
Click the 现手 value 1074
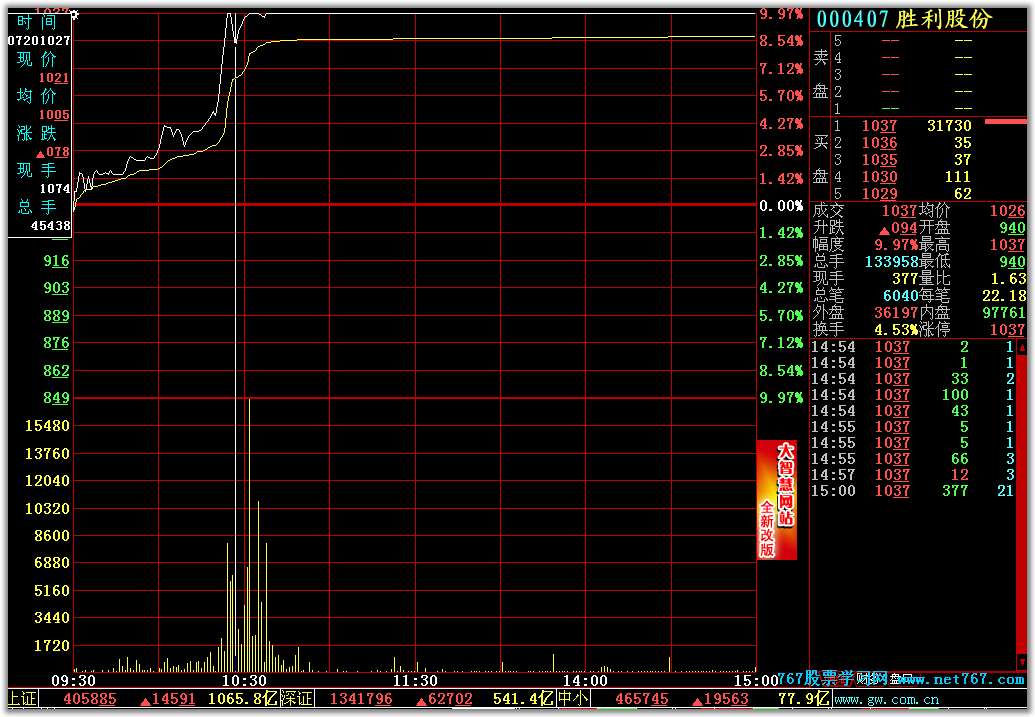click(x=55, y=189)
